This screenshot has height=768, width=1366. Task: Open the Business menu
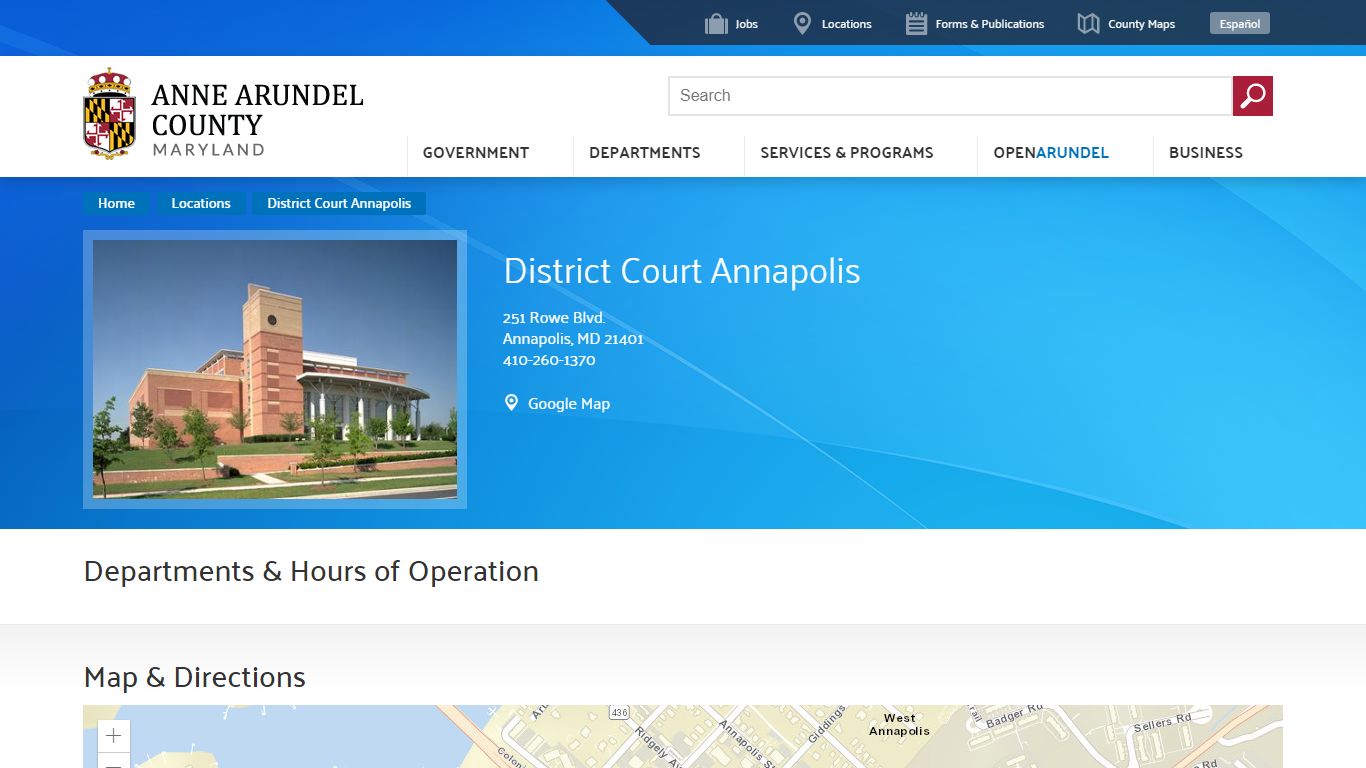1206,153
